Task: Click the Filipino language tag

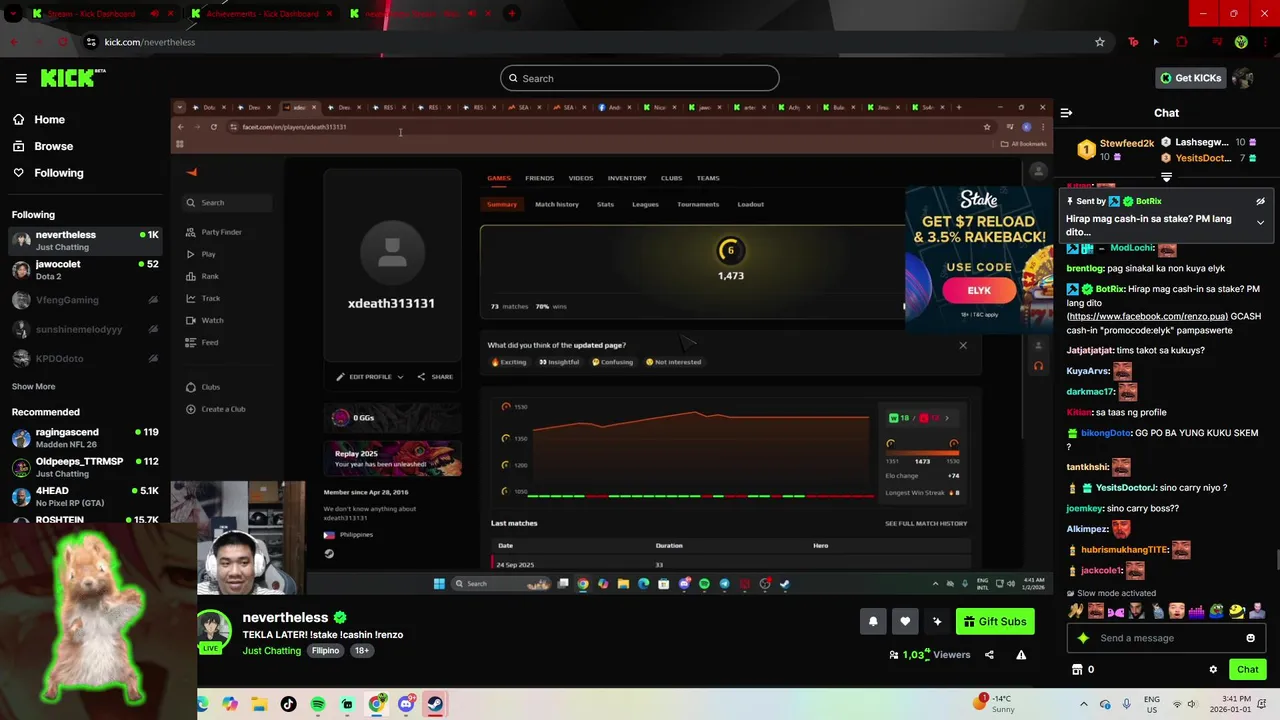Action: [325, 650]
